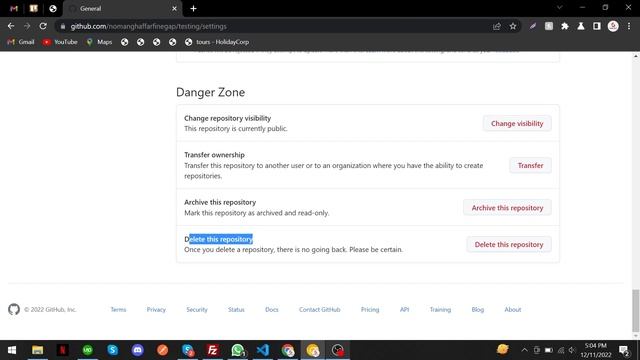This screenshot has width=640, height=360.
Task: Open first unnamed globe bookmark after Maps
Action: tap(124, 42)
